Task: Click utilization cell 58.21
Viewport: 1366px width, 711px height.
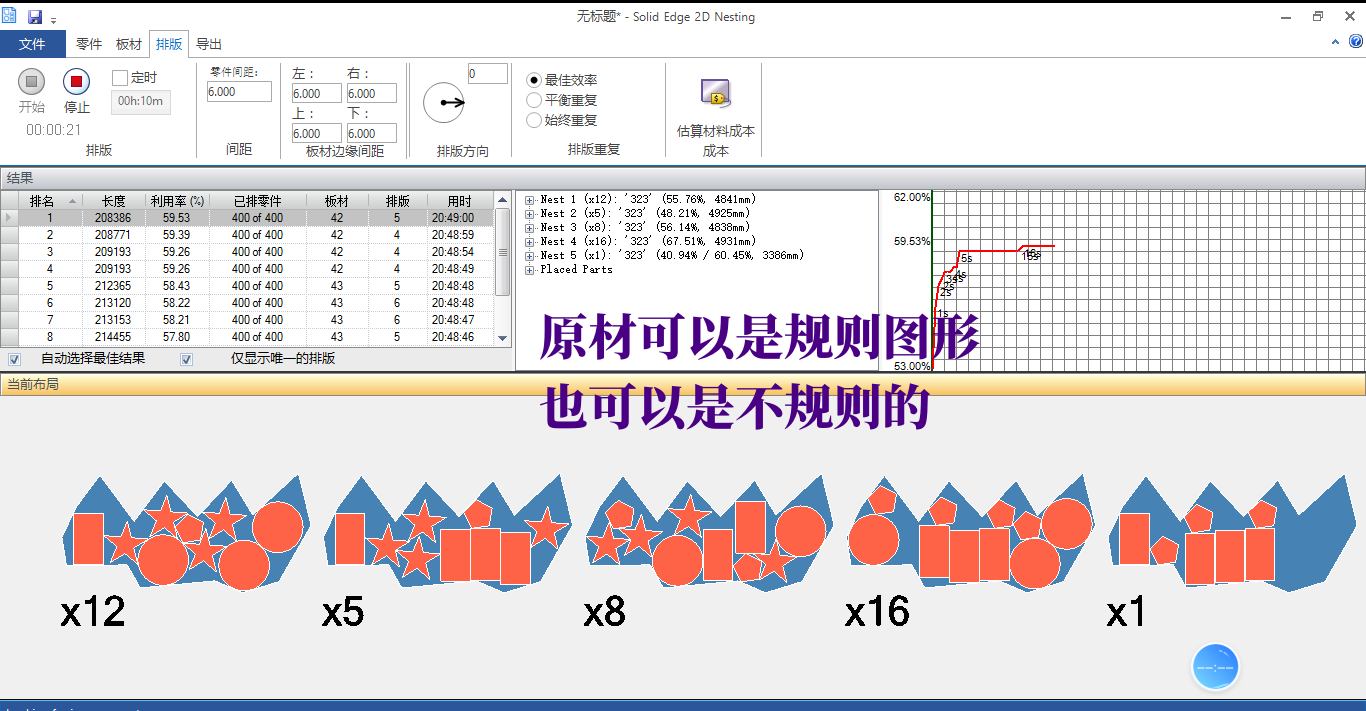Action: click(x=177, y=320)
